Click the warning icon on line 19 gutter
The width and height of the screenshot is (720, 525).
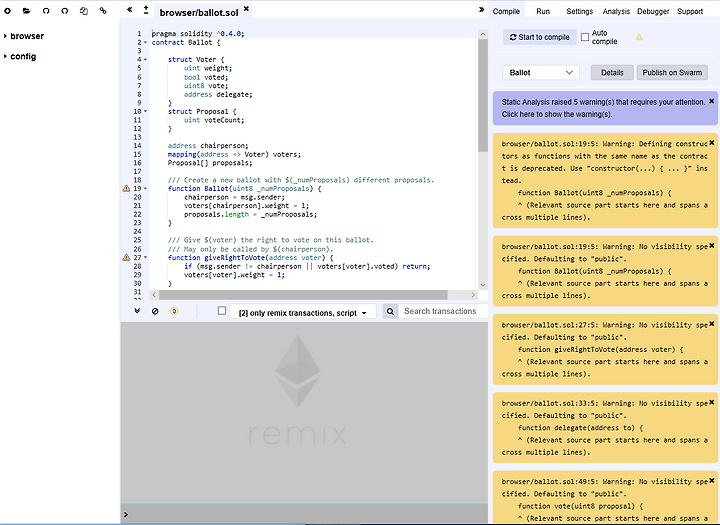pos(126,188)
